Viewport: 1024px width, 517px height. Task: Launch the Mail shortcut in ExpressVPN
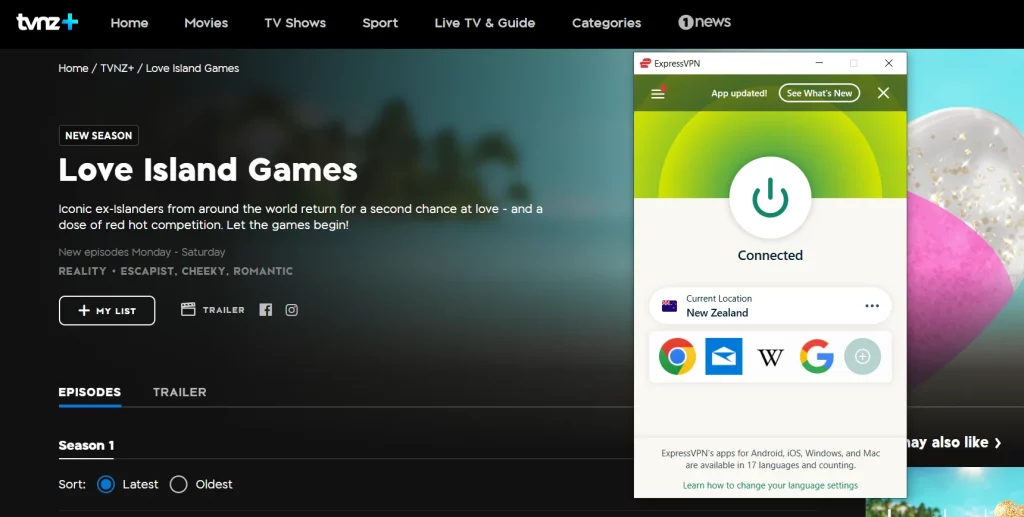[724, 356]
